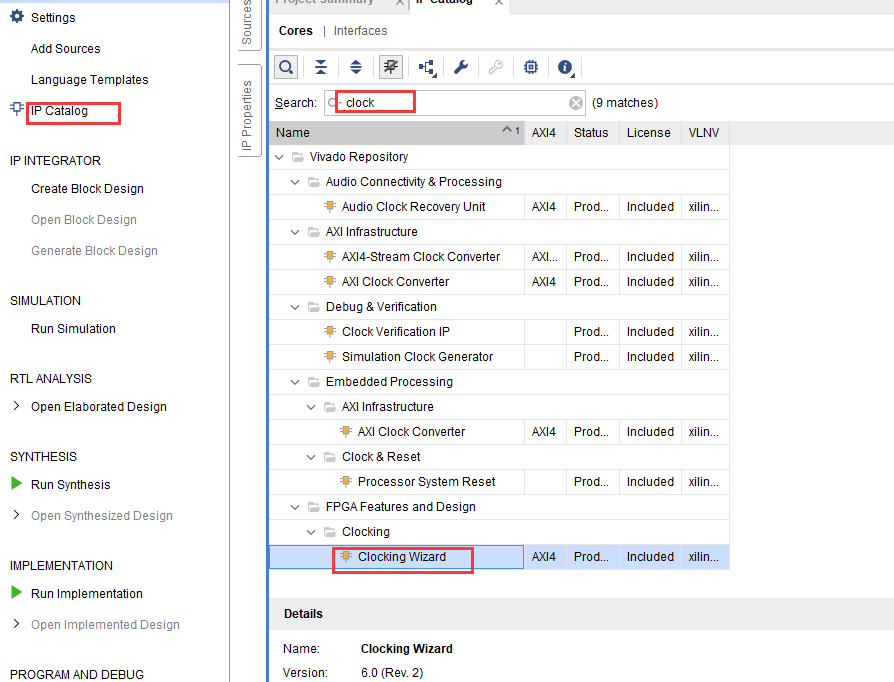Select AXI Clock Converter under Embedded Processing
This screenshot has width=894, height=682.
pos(411,432)
